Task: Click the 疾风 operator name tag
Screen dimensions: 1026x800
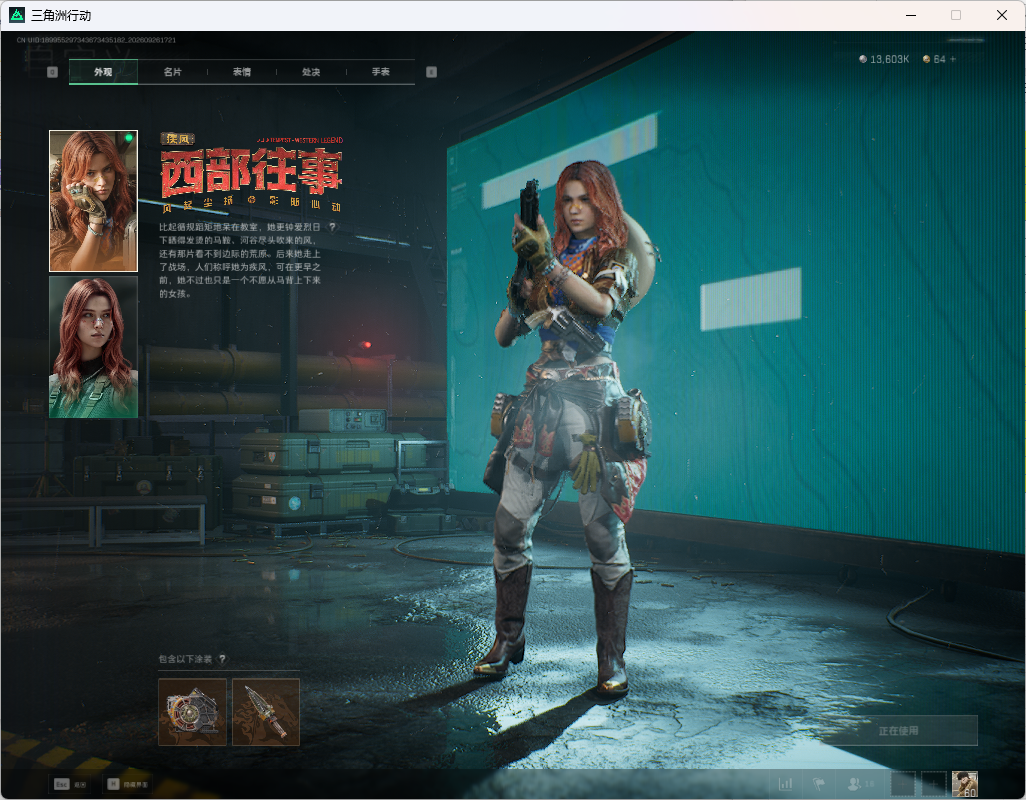Action: [x=177, y=139]
